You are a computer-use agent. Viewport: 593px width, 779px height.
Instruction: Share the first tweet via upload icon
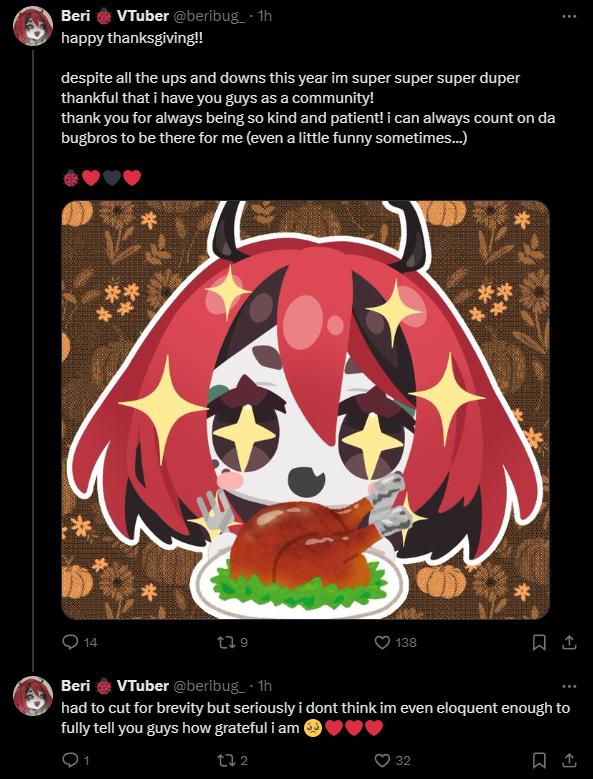pyautogui.click(x=569, y=642)
